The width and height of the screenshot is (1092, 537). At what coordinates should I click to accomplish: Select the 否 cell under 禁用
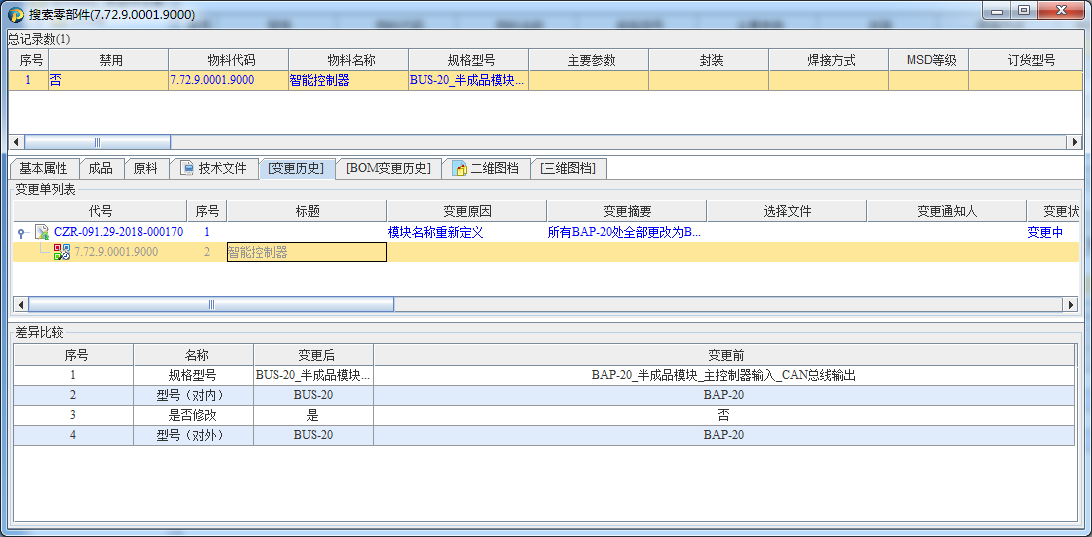point(109,80)
